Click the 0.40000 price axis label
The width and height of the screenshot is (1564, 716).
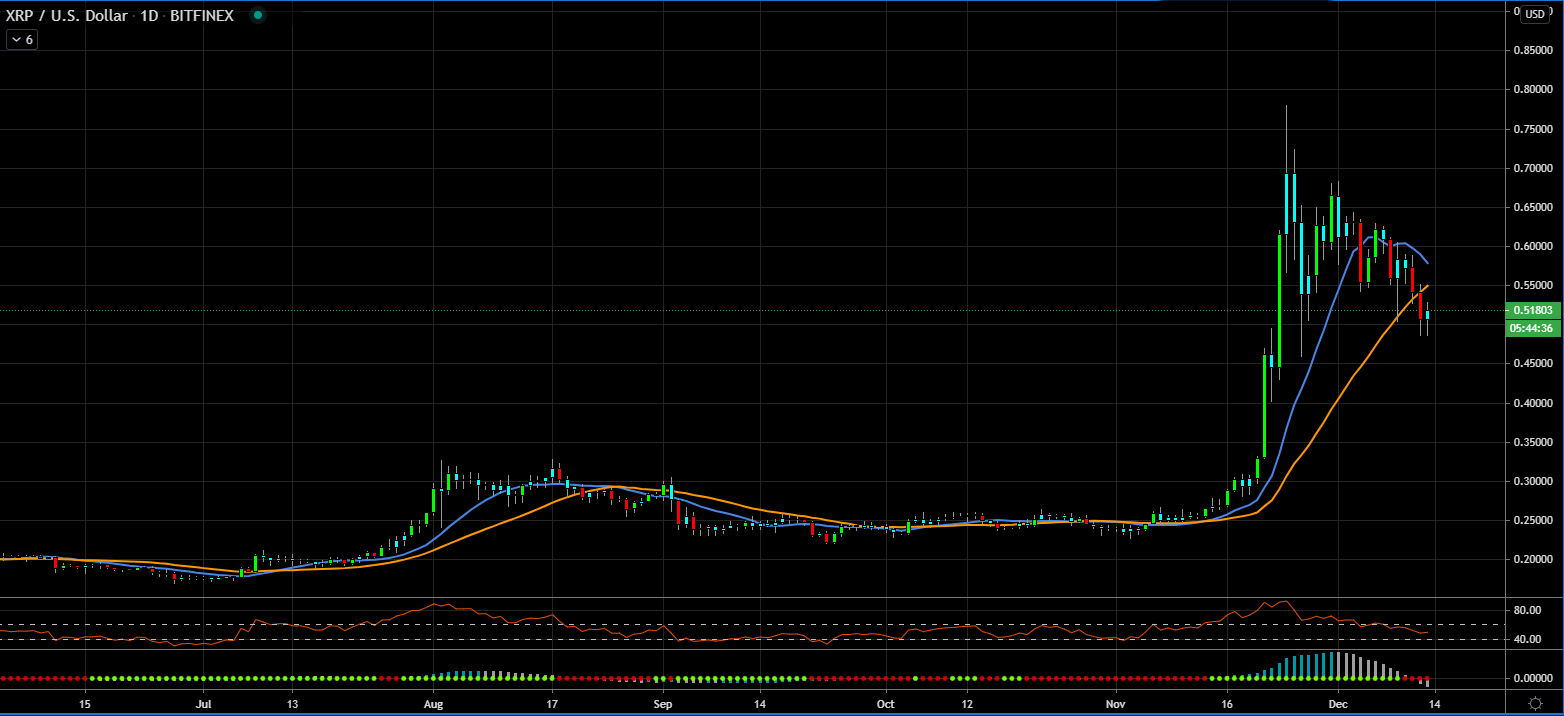1534,403
